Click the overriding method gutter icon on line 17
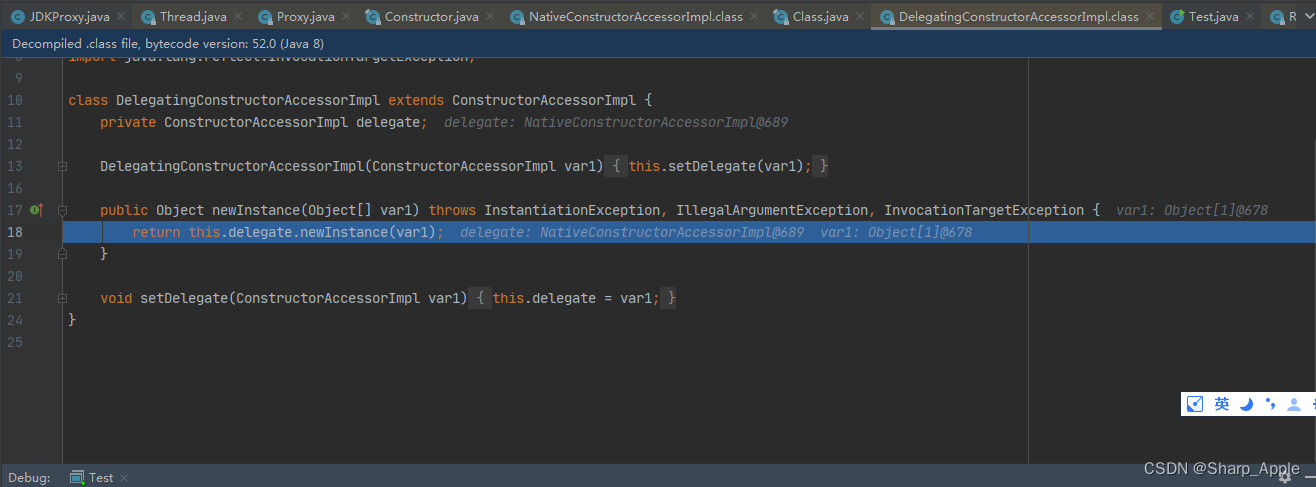Image resolution: width=1316 pixels, height=487 pixels. 37,210
